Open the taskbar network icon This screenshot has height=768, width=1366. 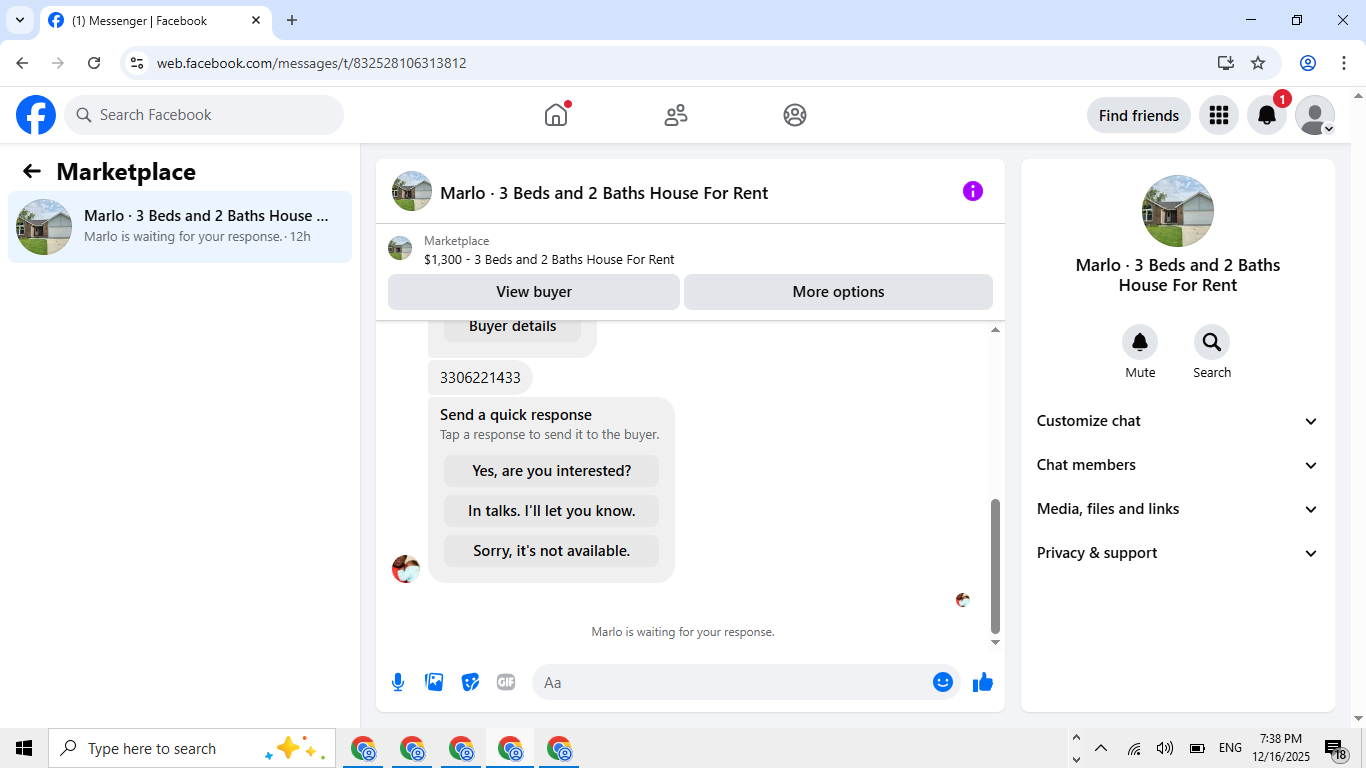(x=1134, y=748)
